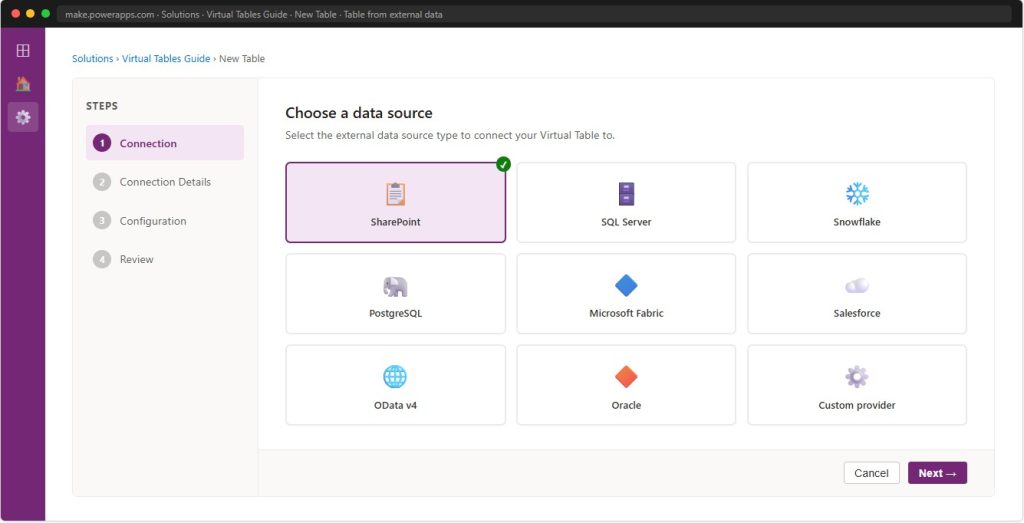This screenshot has height=523, width=1024.
Task: Click the green checkmark on SharePoint card
Action: [x=503, y=164]
